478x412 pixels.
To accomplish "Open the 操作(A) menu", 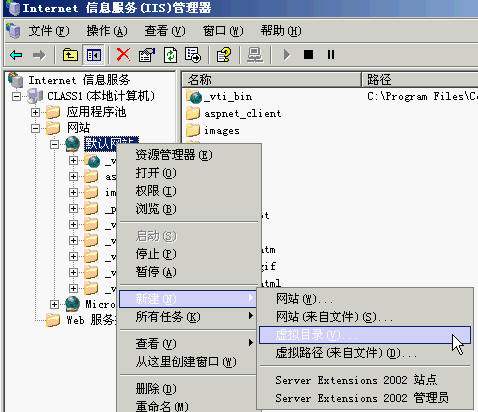I will 107,31.
